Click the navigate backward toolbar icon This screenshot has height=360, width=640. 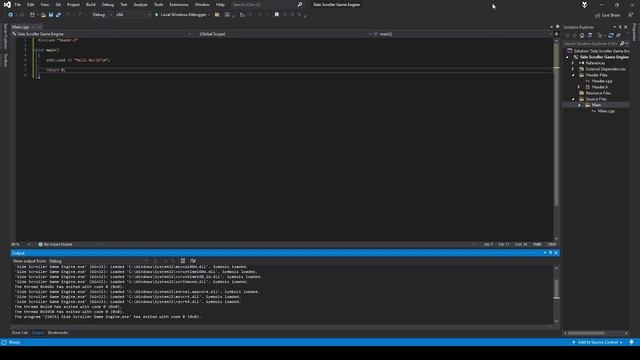pos(10,15)
